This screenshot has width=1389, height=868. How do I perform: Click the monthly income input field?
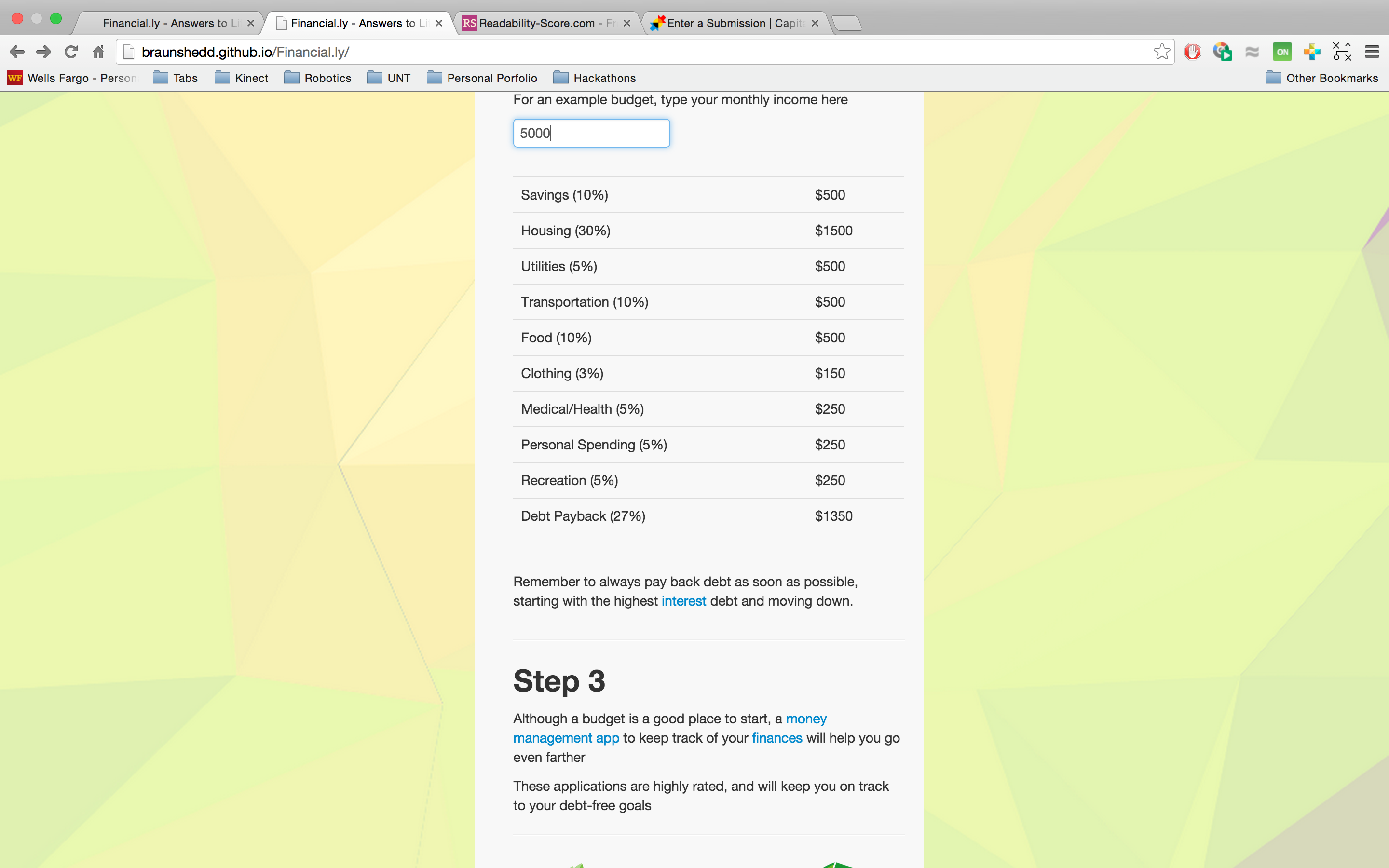pos(591,133)
